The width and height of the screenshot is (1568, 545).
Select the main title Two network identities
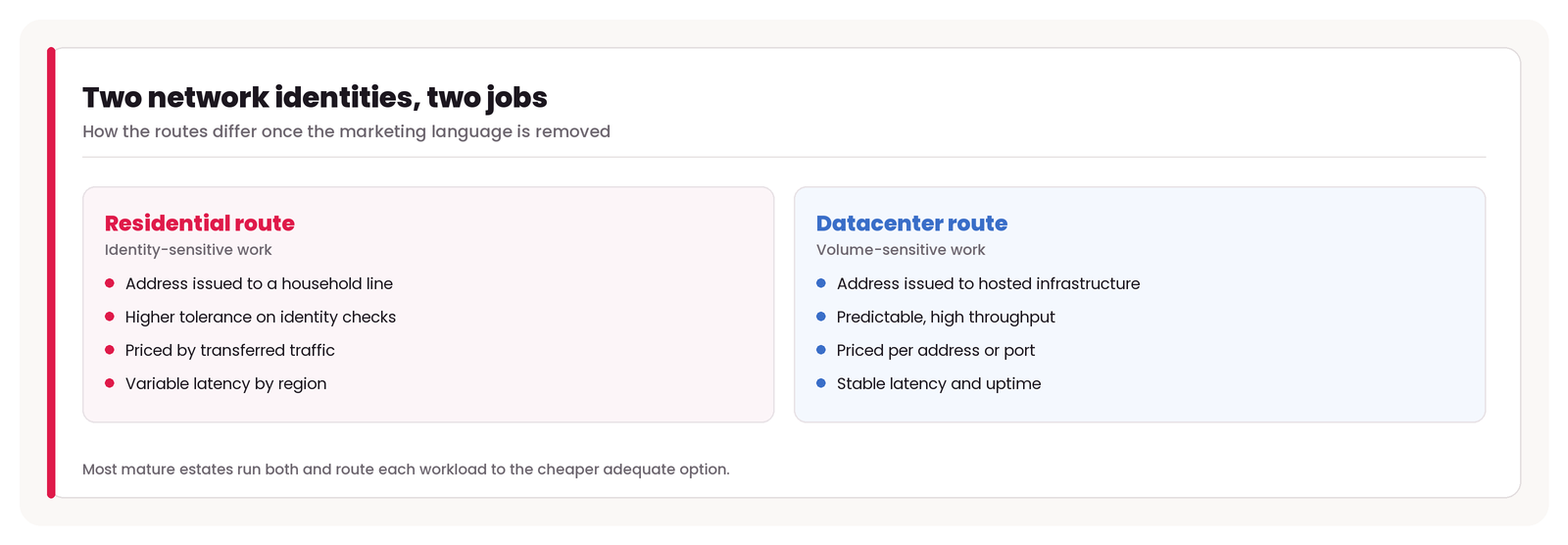(315, 98)
